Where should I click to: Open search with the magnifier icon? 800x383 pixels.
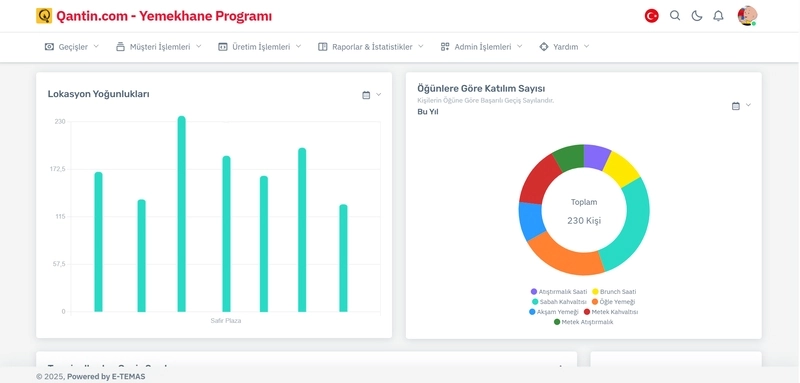675,16
